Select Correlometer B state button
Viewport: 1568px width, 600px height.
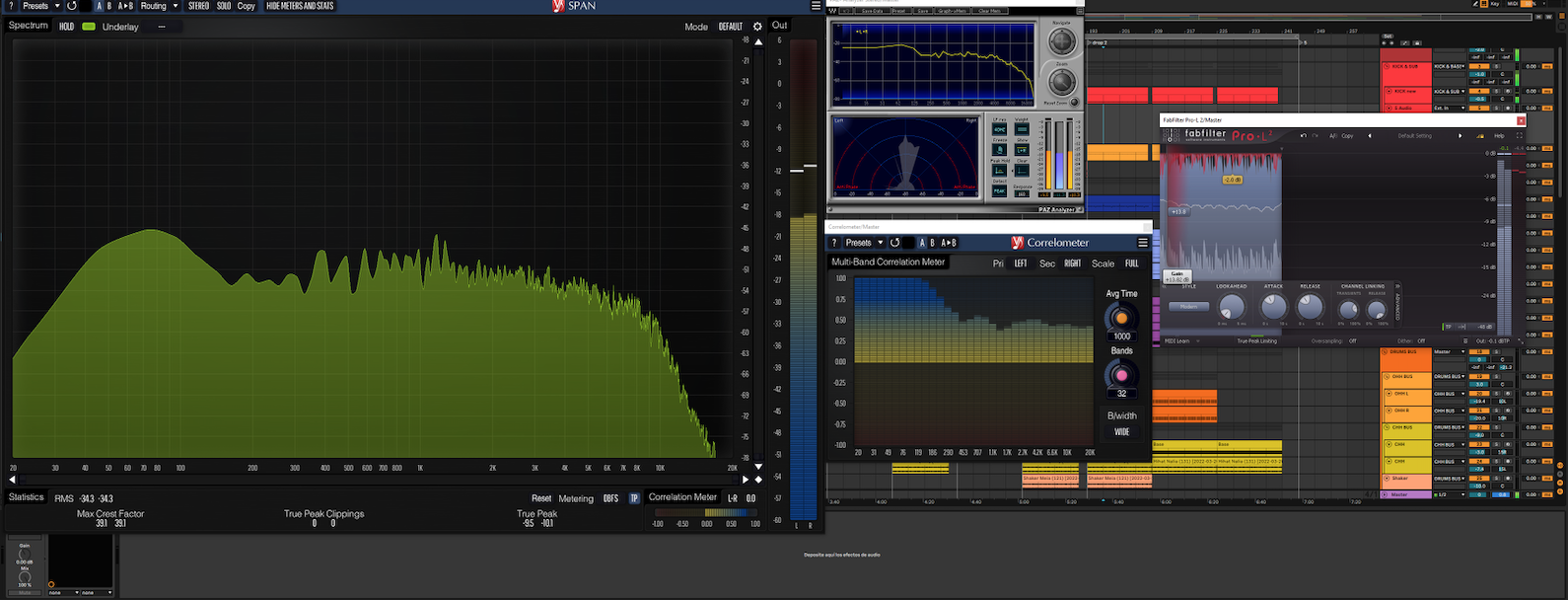(933, 243)
